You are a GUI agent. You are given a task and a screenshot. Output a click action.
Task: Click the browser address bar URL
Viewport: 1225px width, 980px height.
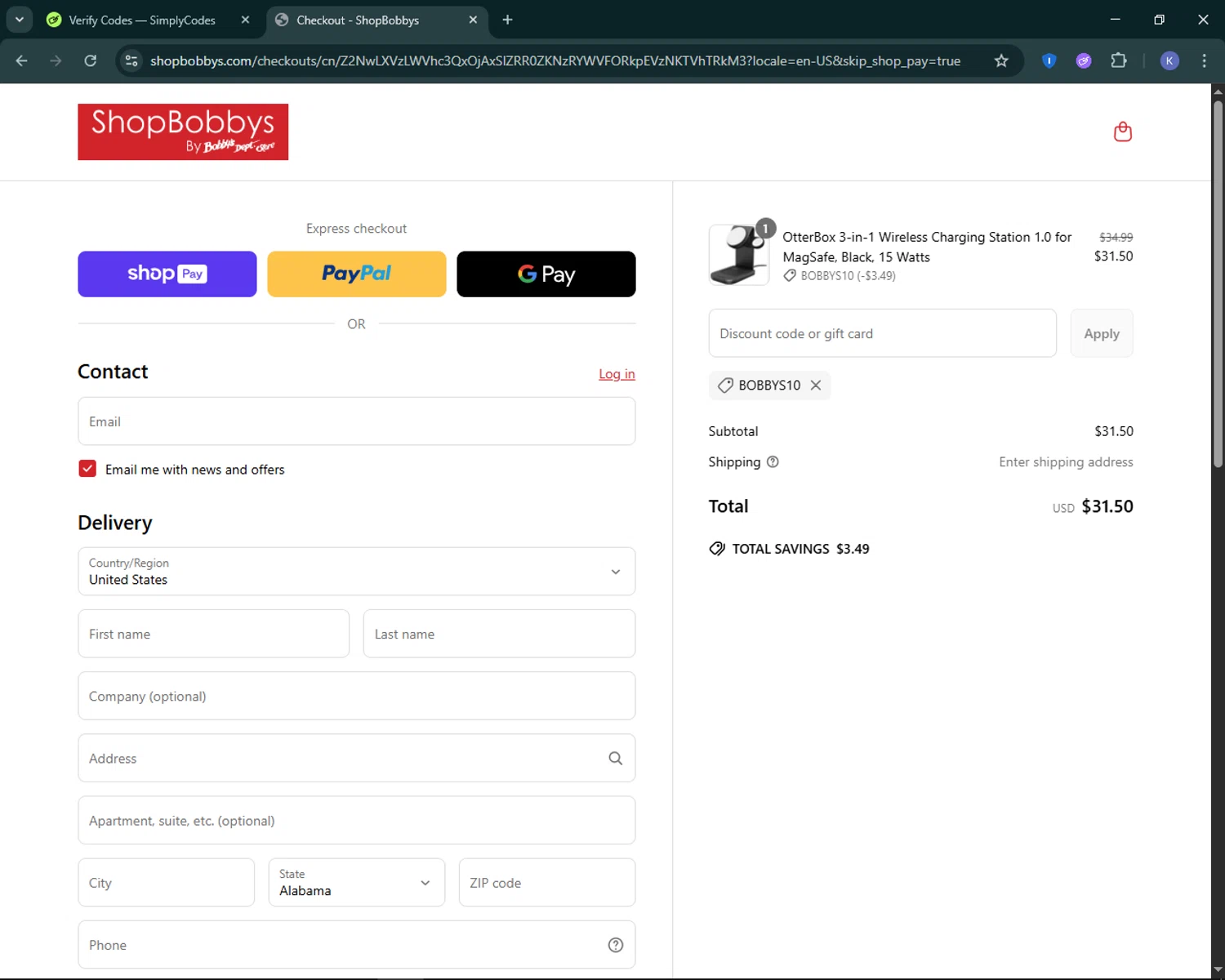555,61
